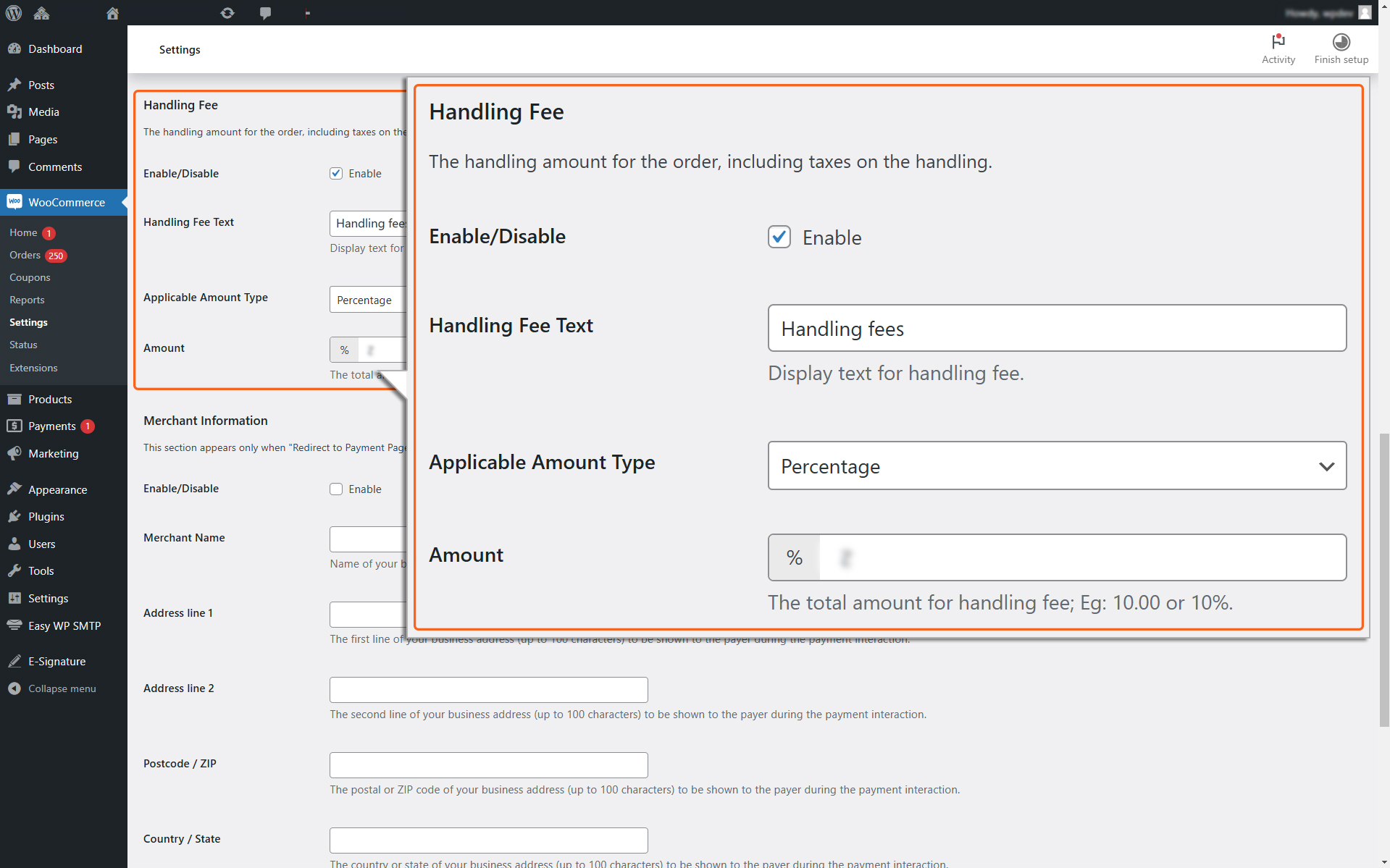Screen dimensions: 1390x868
Task: Click the small Handling Fee Text input
Action: [368, 224]
